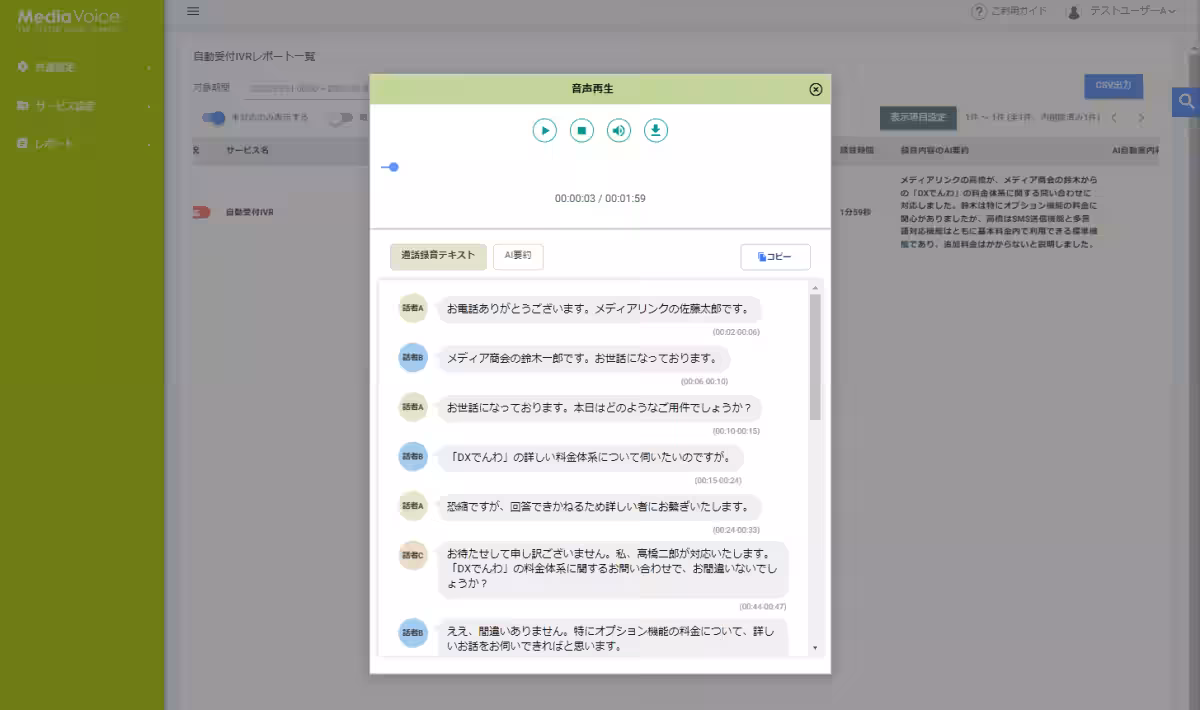Click the hamburger menu icon at top
This screenshot has height=710, width=1200.
[193, 11]
